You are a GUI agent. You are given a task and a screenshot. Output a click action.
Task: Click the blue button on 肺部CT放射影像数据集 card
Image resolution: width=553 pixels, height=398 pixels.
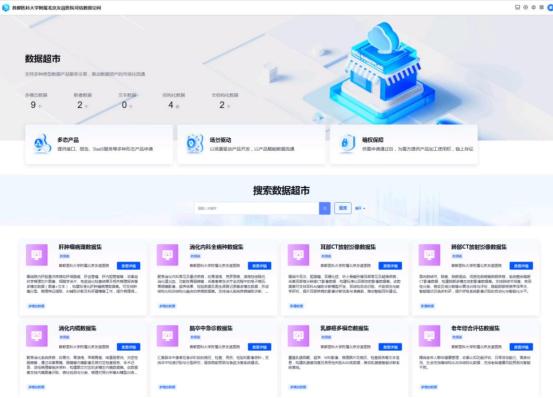coord(521,266)
